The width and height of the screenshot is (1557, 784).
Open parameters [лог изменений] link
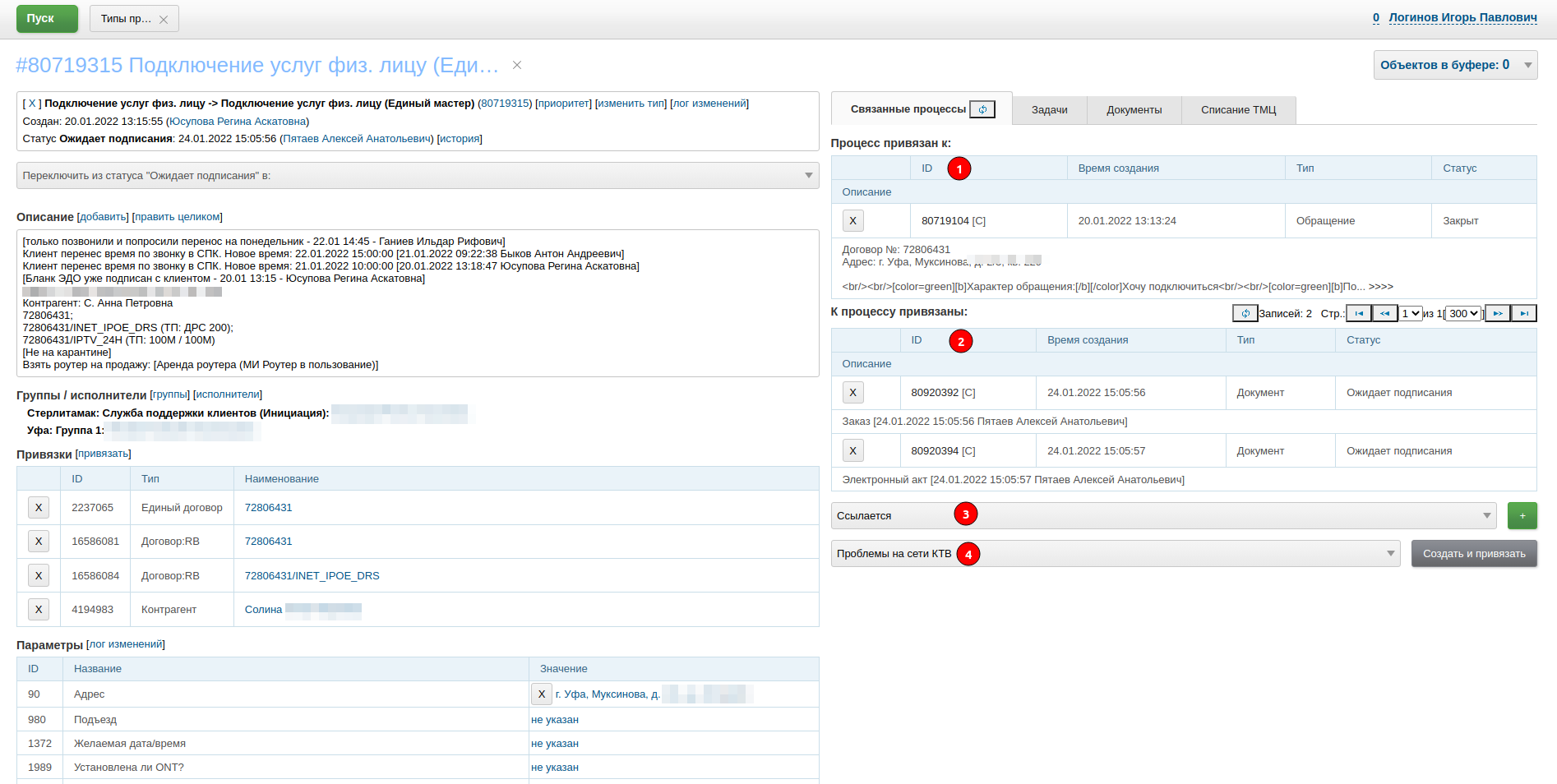[x=125, y=644]
